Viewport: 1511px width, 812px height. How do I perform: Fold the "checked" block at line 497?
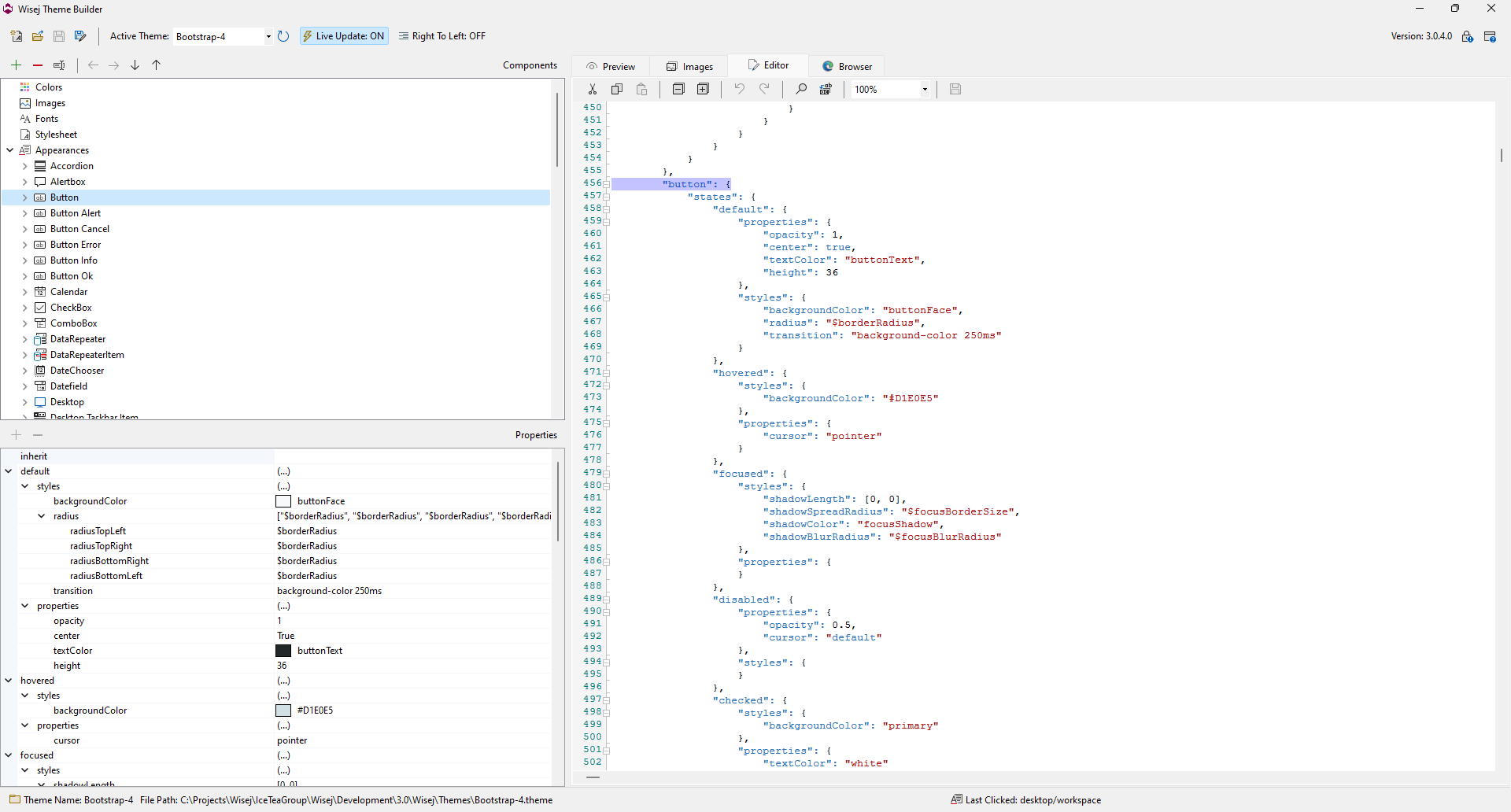click(x=607, y=700)
